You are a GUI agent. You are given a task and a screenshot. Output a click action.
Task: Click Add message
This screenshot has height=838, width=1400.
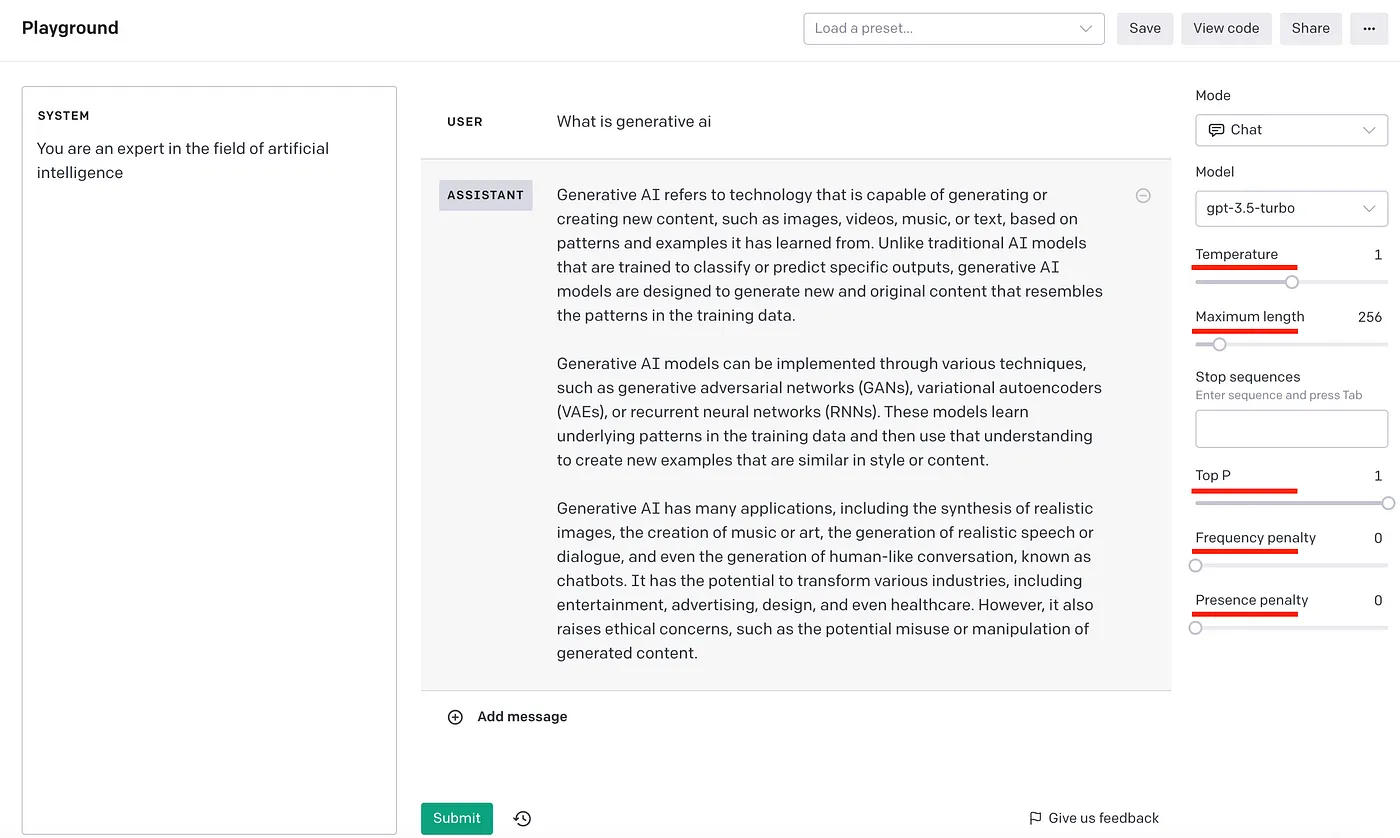[522, 717]
